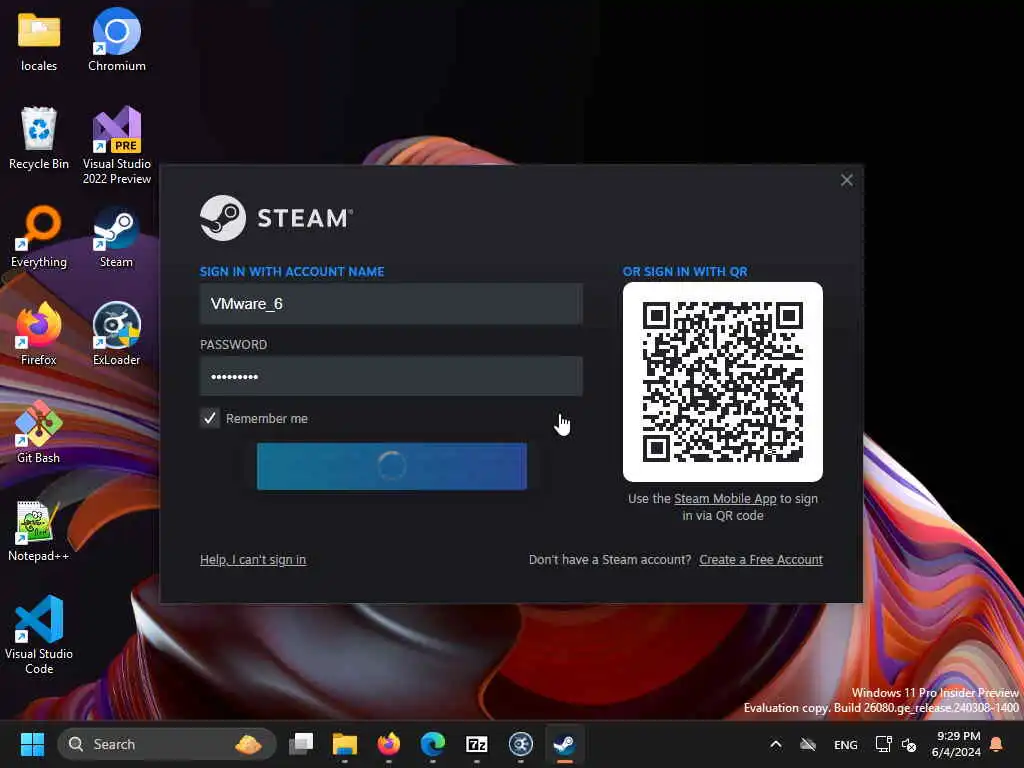The image size is (1024, 768).
Task: Toggle the Remember me checkbox
Action: tap(210, 418)
